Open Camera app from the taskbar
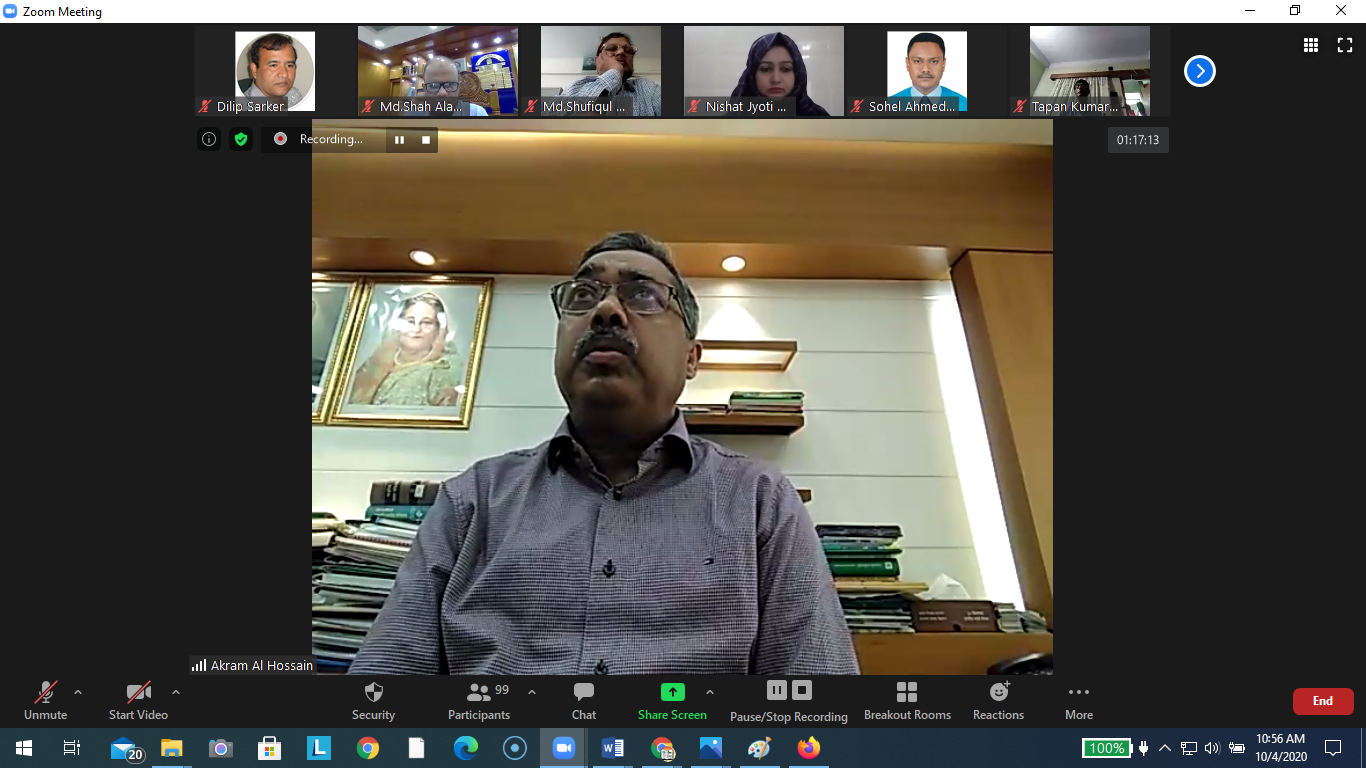The image size is (1366, 768). [221, 748]
